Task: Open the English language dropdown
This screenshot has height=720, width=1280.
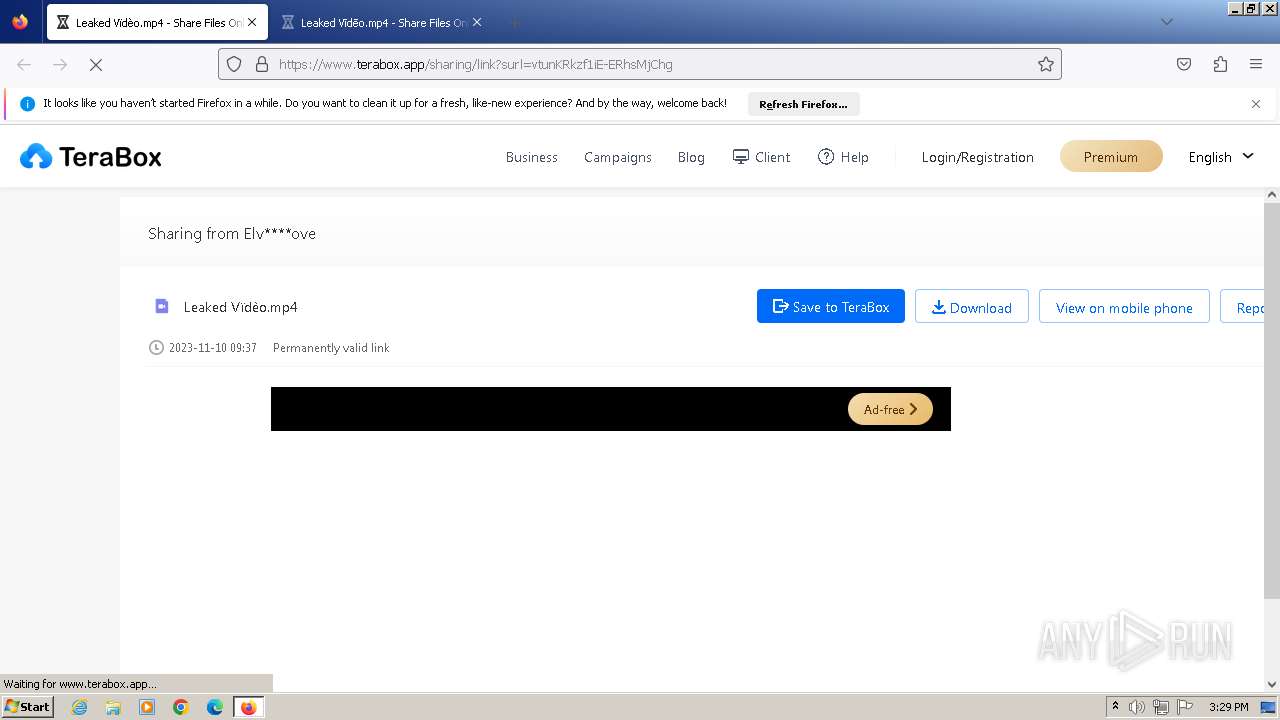Action: [1221, 157]
